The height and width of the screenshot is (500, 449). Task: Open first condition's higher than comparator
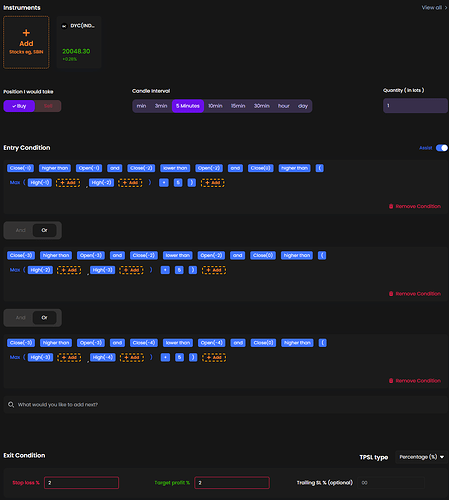click(55, 168)
